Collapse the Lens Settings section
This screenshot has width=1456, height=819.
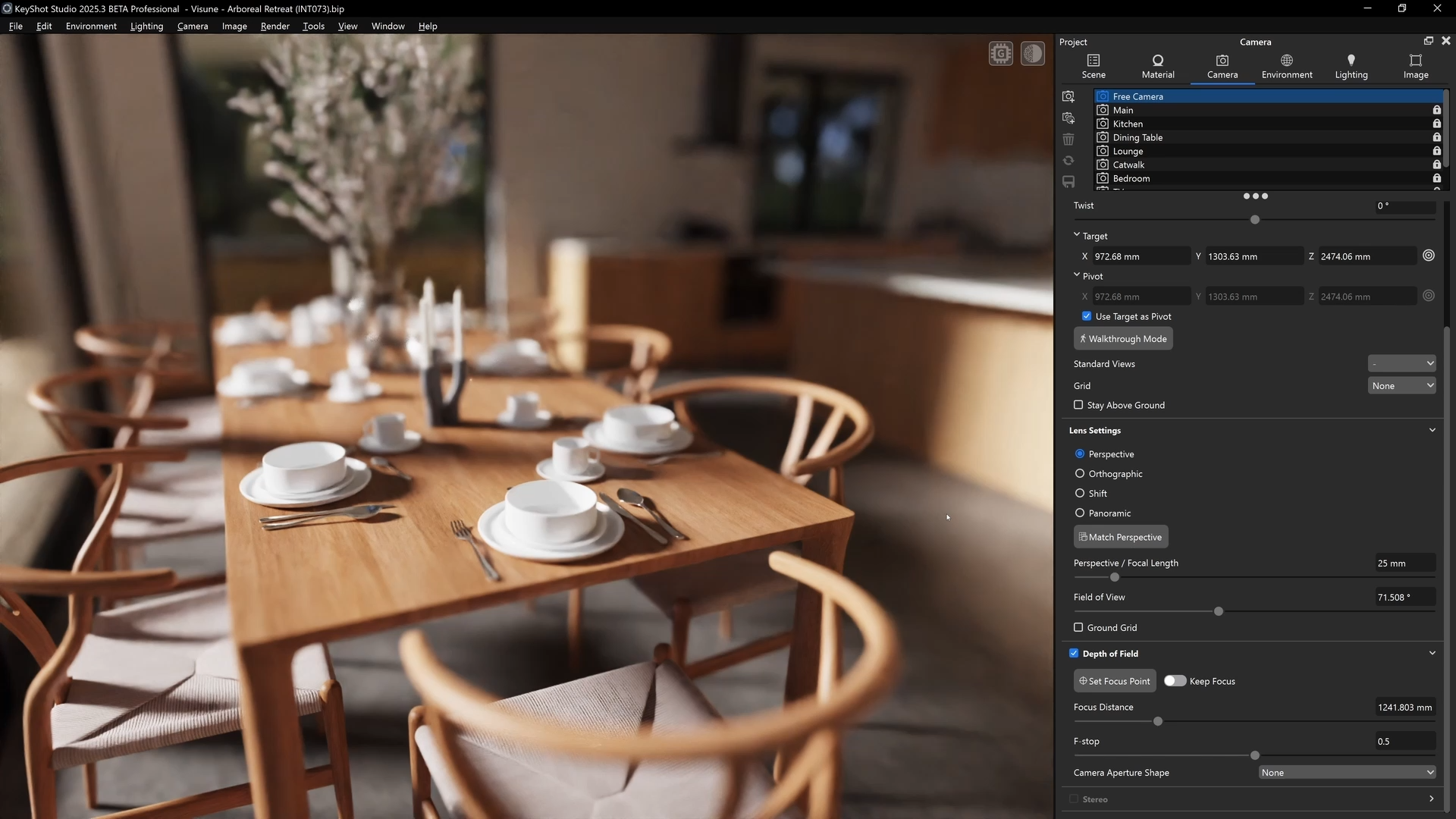pyautogui.click(x=1432, y=430)
